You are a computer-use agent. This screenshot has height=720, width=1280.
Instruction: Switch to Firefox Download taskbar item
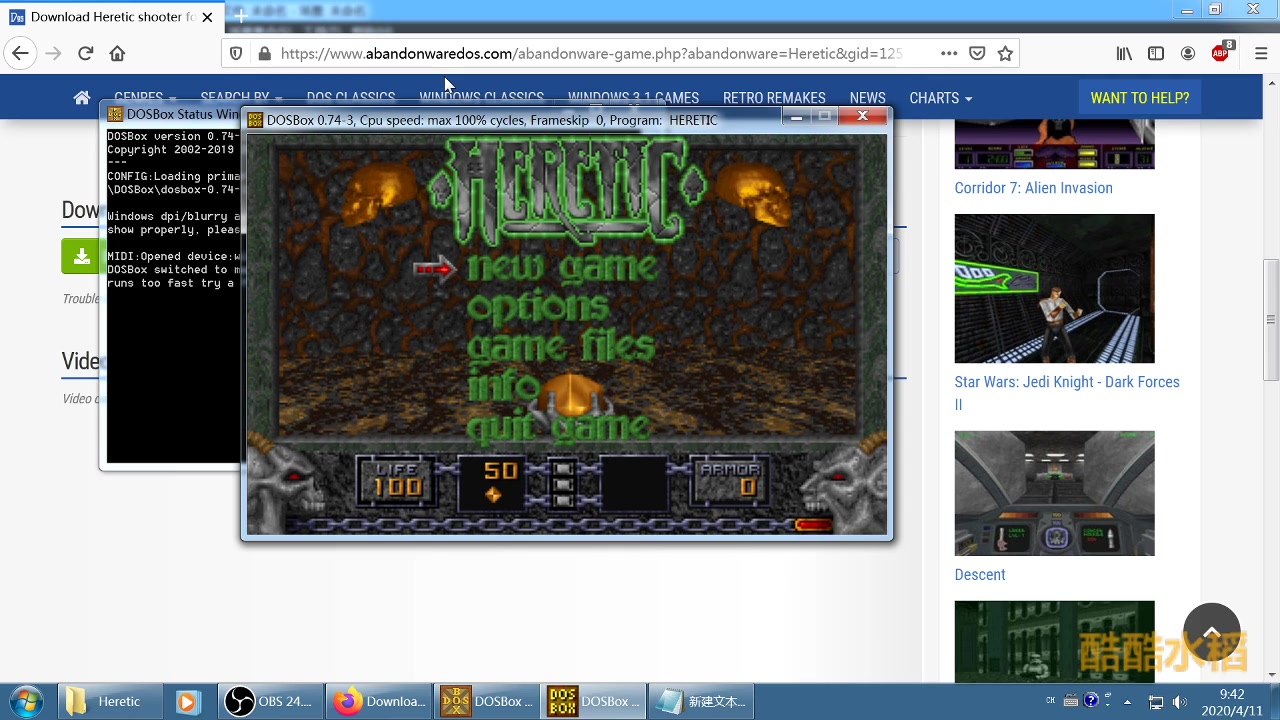click(x=379, y=701)
